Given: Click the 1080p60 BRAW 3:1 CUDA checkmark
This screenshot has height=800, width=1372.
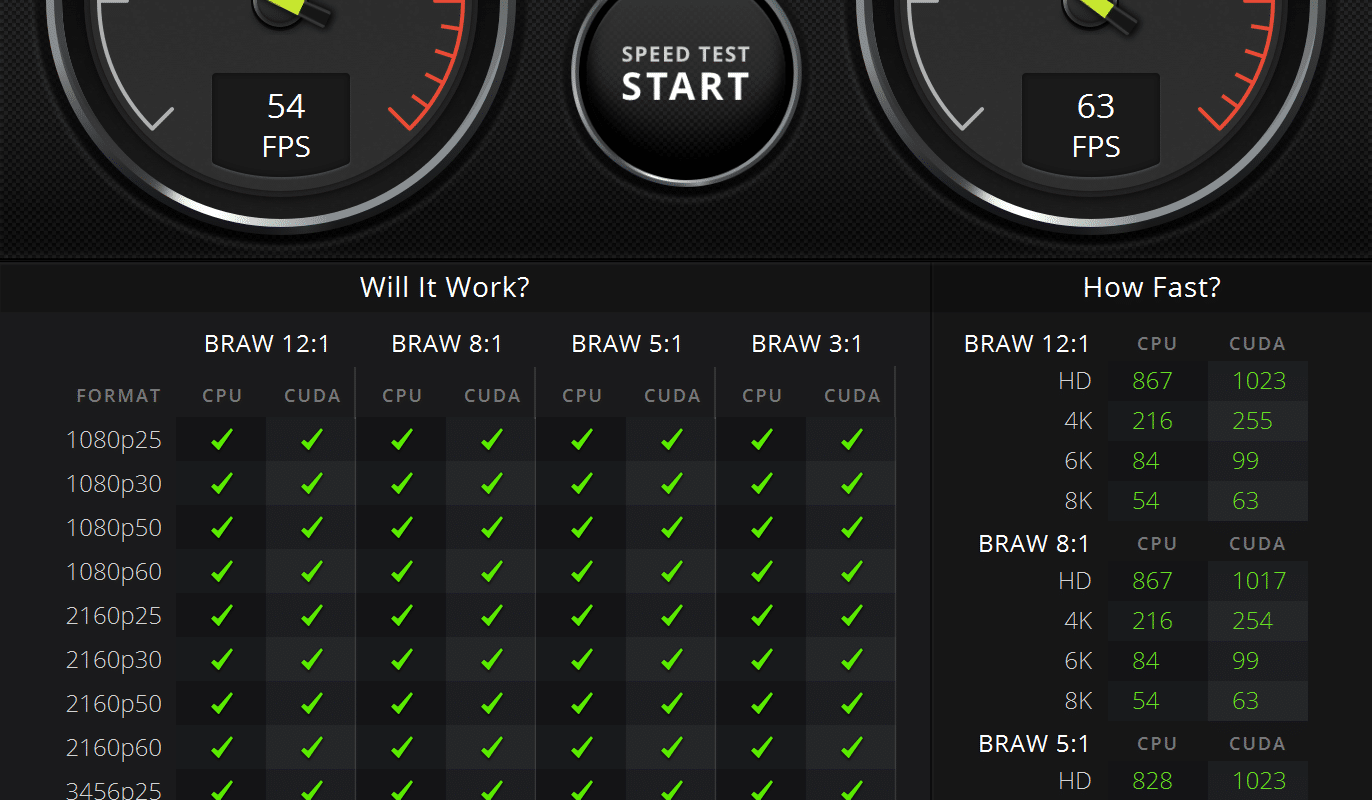Looking at the screenshot, I should click(x=852, y=571).
